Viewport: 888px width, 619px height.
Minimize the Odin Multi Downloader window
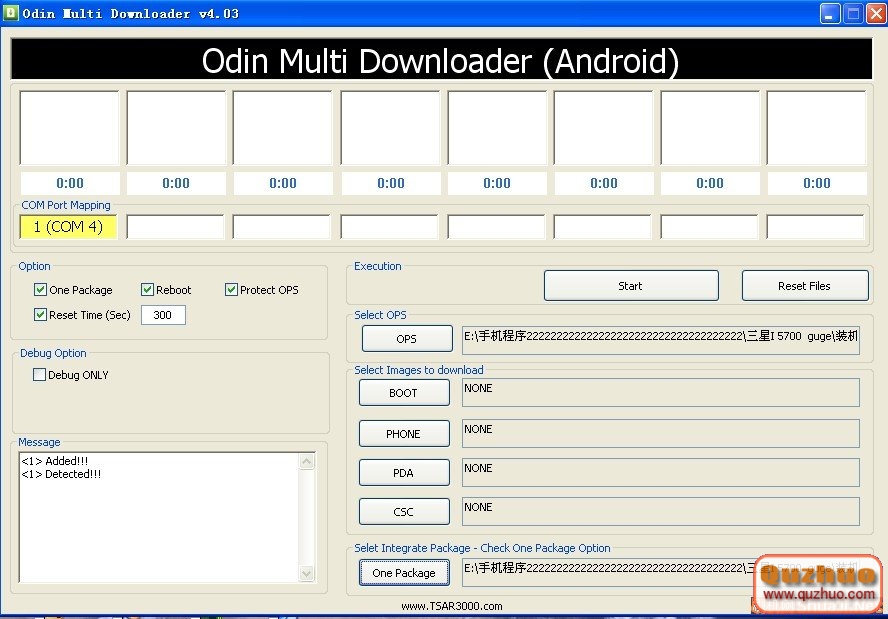click(830, 14)
